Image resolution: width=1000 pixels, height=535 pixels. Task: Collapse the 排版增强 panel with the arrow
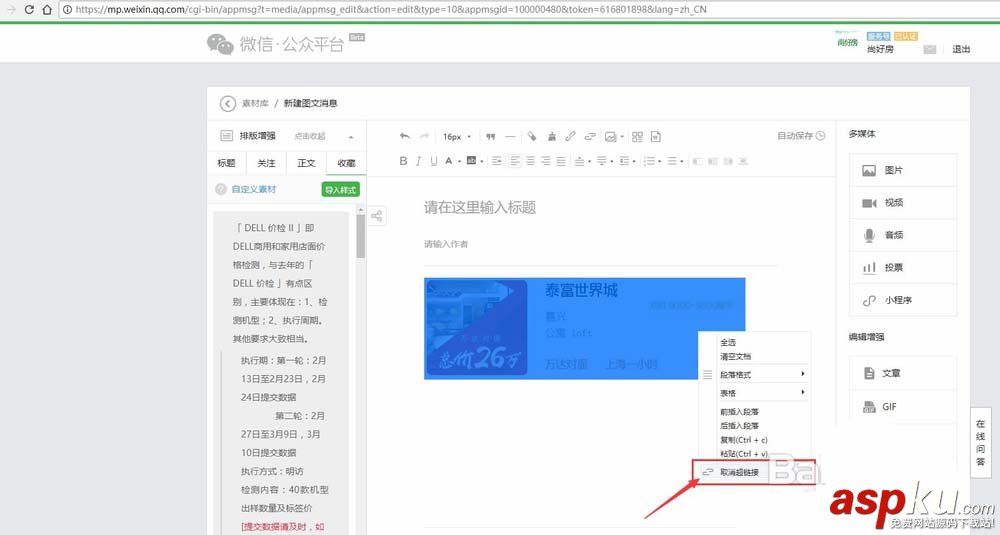(x=351, y=136)
